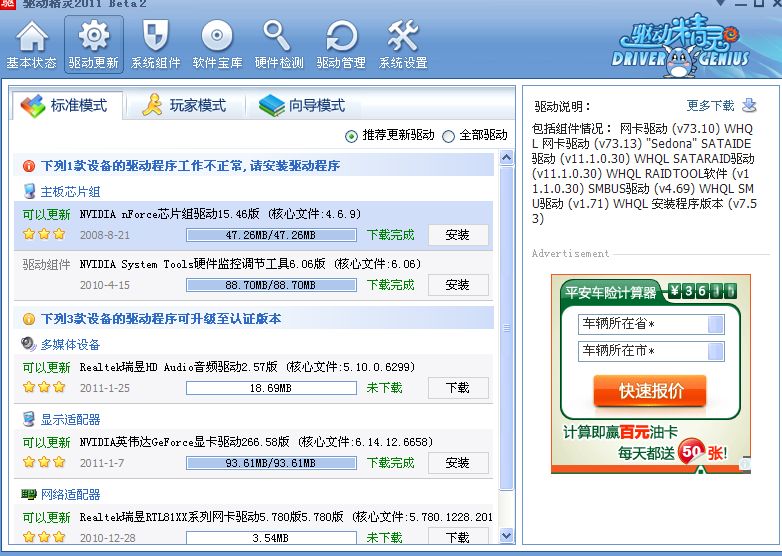
Task: Click the 下载完成 status of GeForce driver
Action: point(391,463)
